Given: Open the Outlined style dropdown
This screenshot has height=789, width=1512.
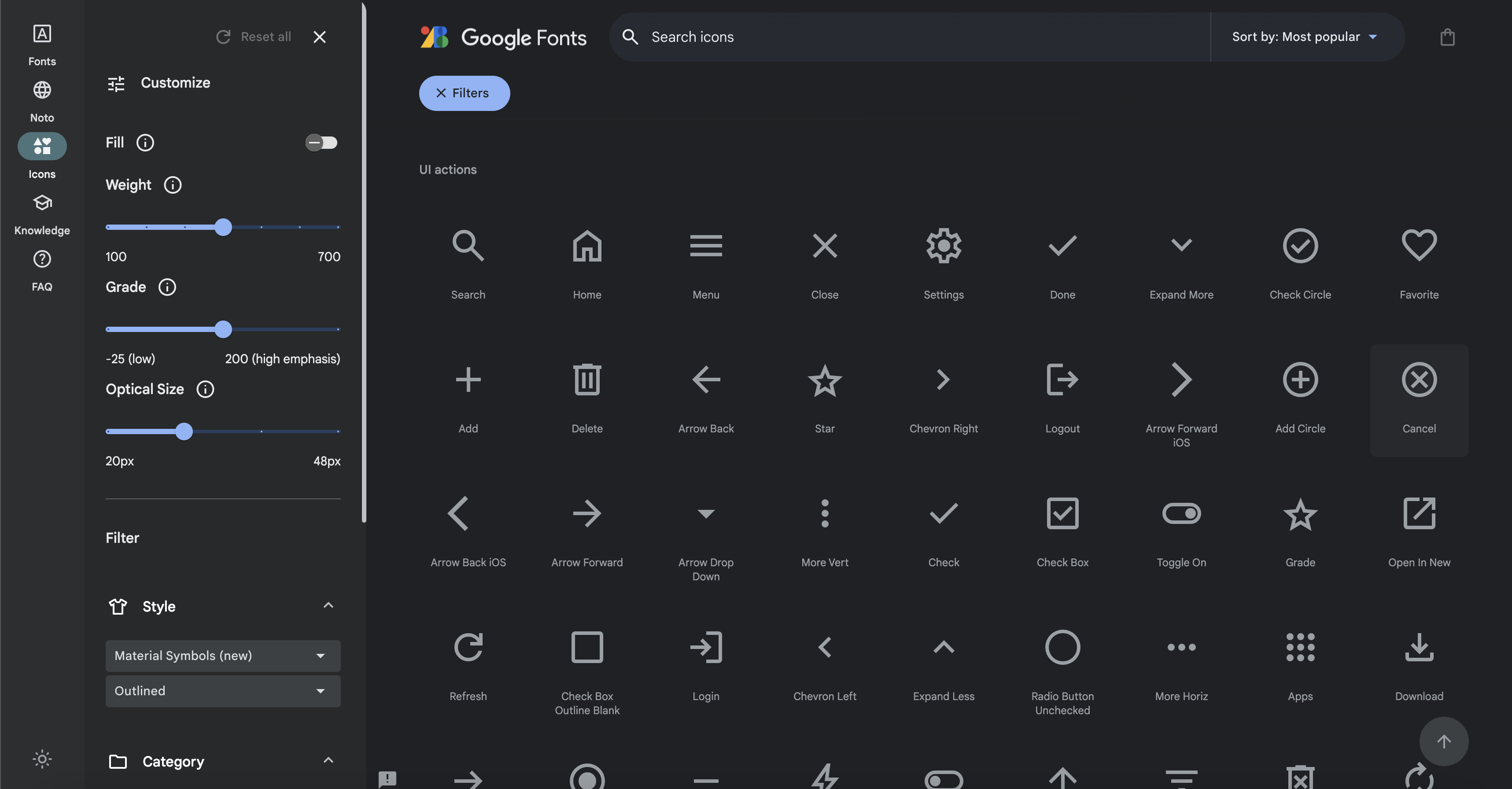Looking at the screenshot, I should (223, 691).
